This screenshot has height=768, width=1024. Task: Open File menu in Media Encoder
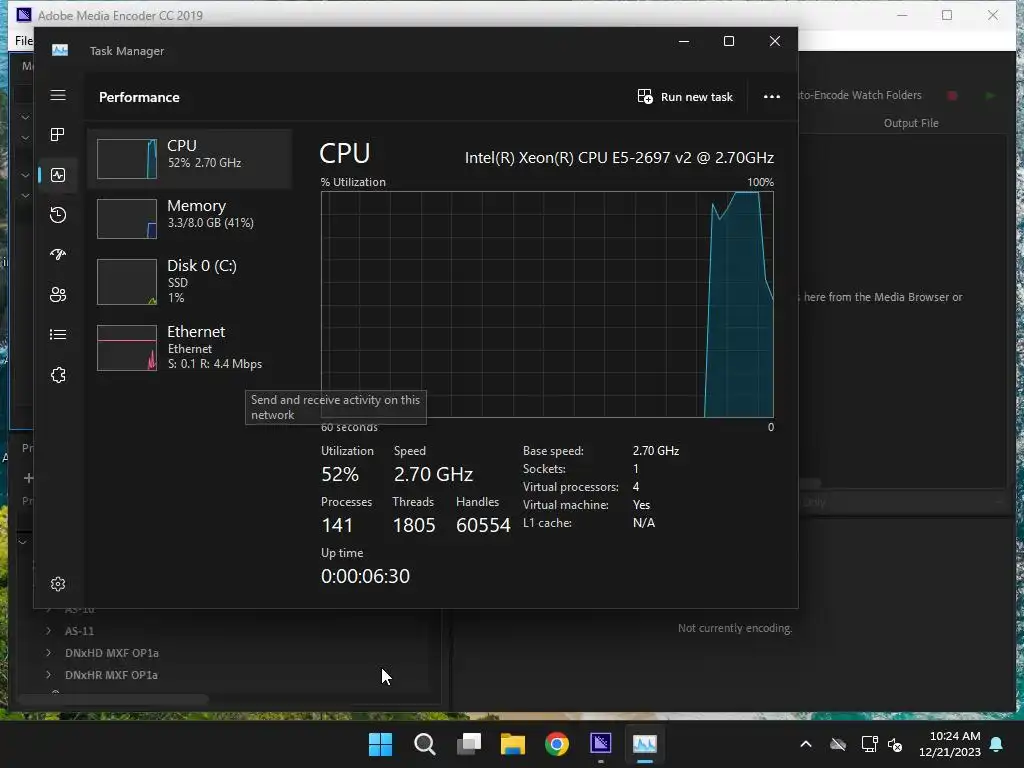pyautogui.click(x=24, y=40)
